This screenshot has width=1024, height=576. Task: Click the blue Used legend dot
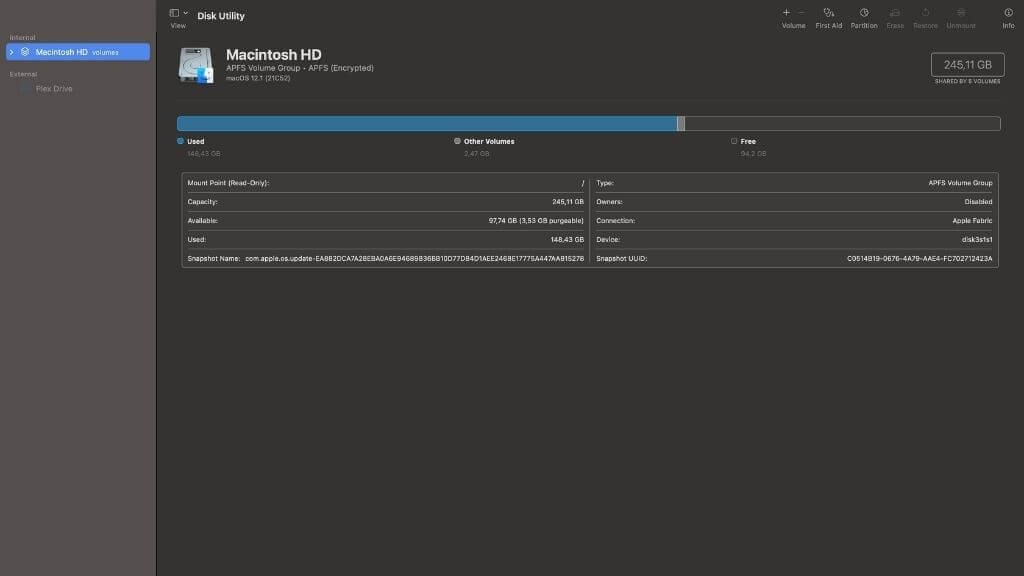point(180,142)
